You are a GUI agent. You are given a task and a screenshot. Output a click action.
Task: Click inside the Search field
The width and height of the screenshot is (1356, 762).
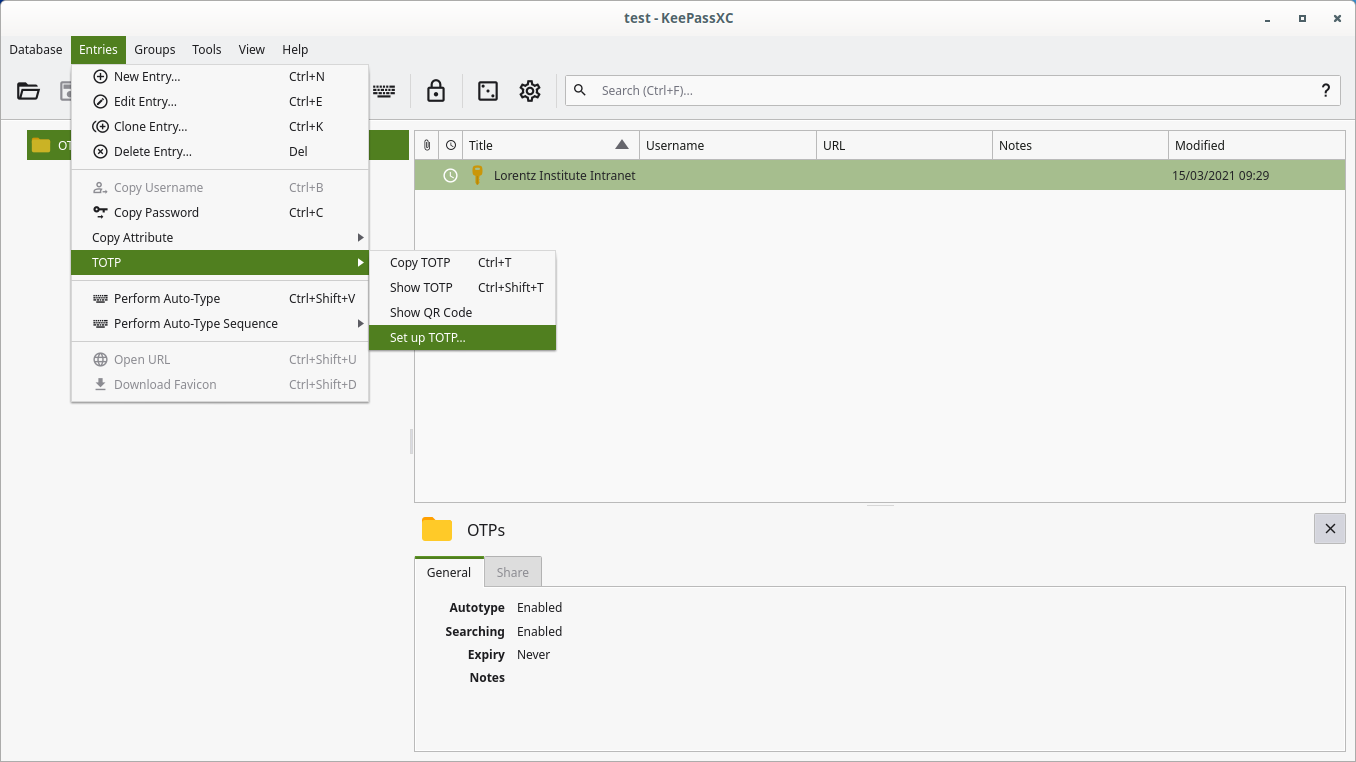(950, 91)
